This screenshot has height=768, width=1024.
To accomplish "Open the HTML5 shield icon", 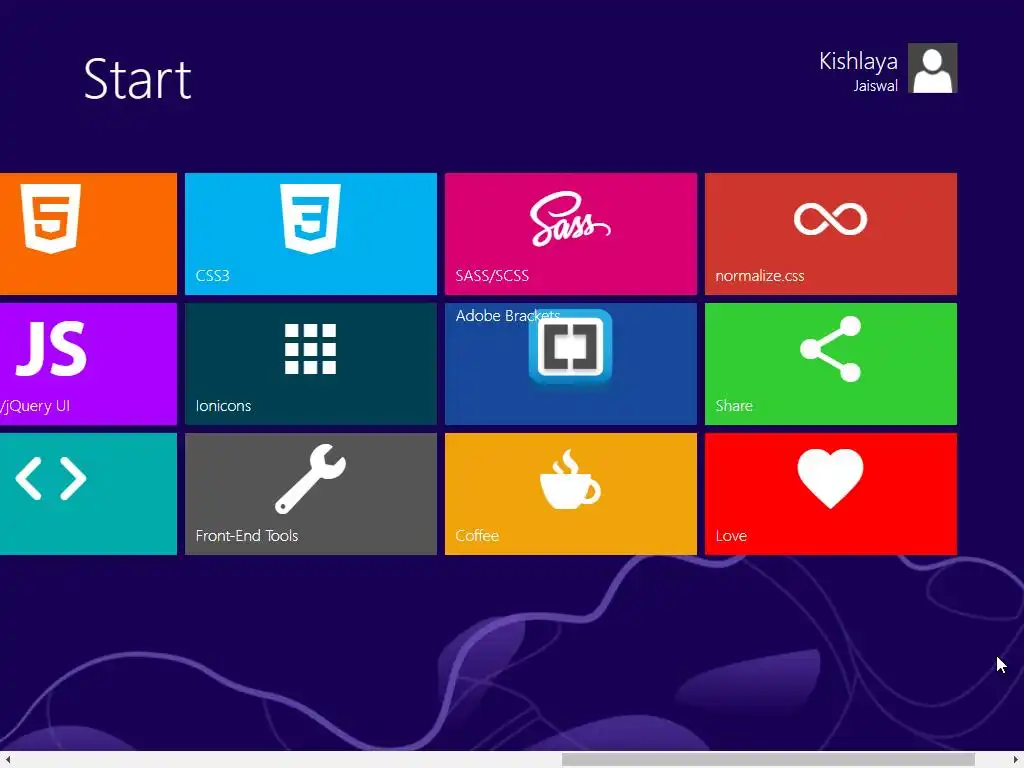I will tap(51, 218).
